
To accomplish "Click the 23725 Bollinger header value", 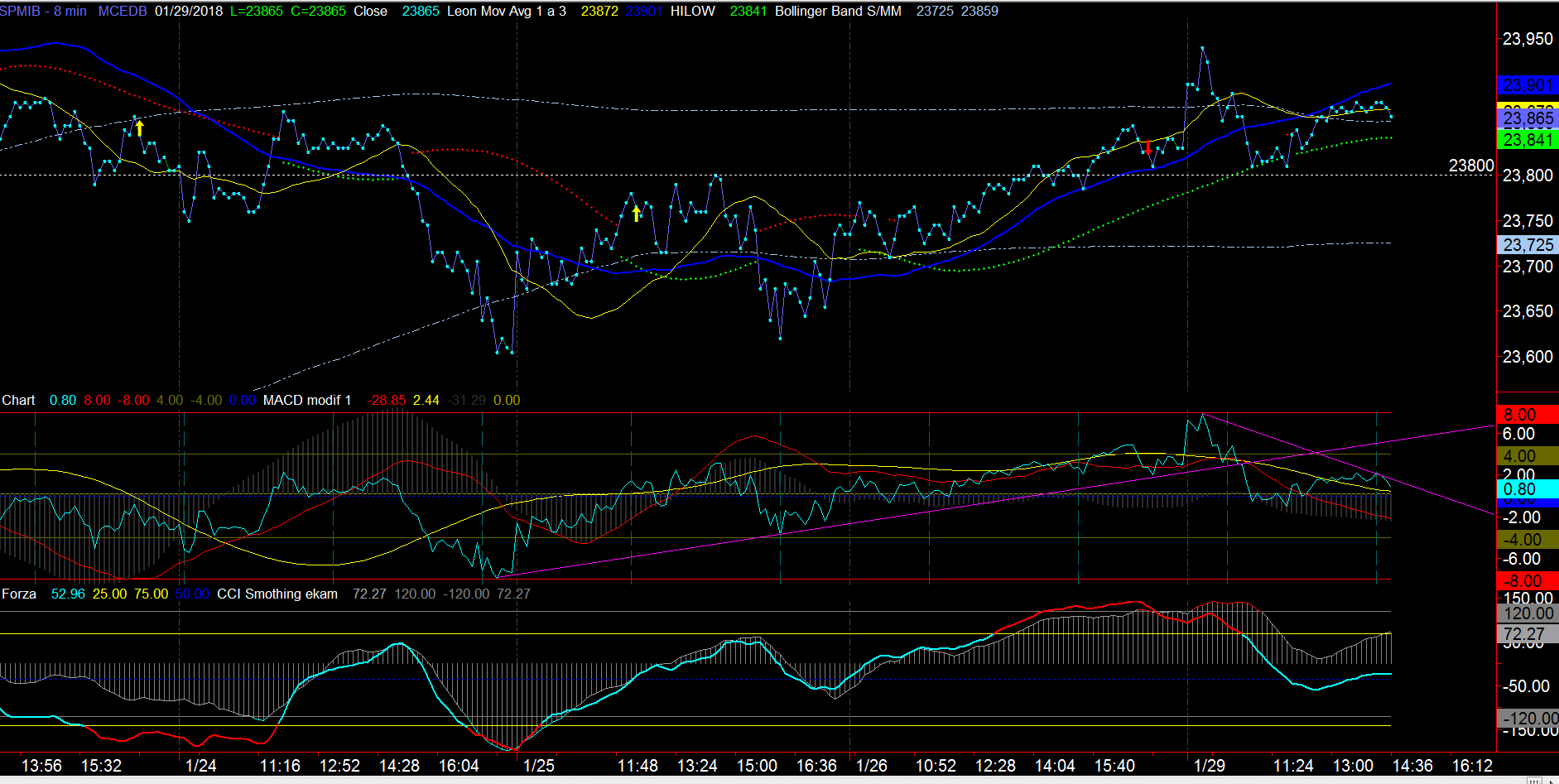I will (935, 12).
